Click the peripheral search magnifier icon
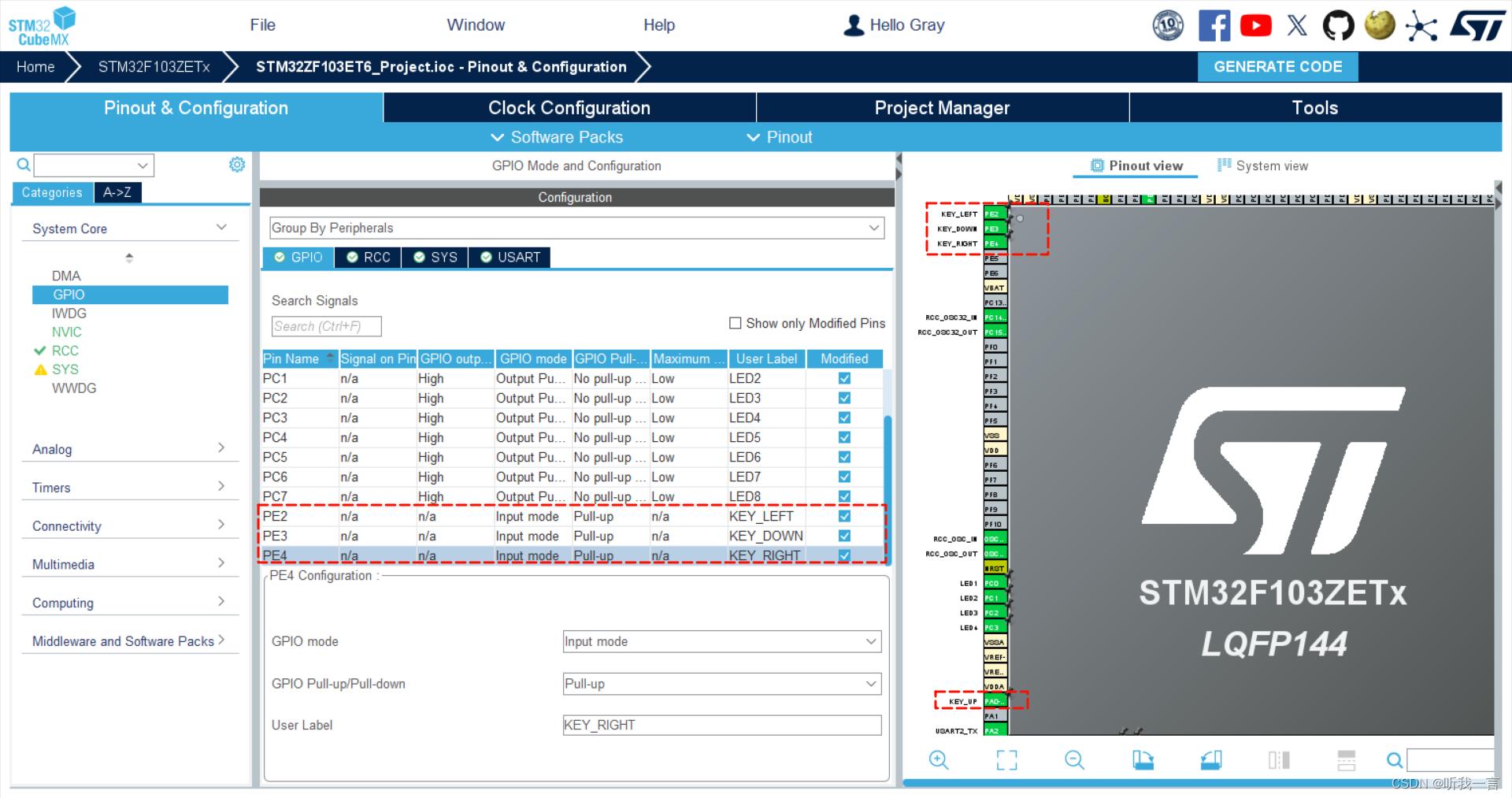 click(x=24, y=165)
